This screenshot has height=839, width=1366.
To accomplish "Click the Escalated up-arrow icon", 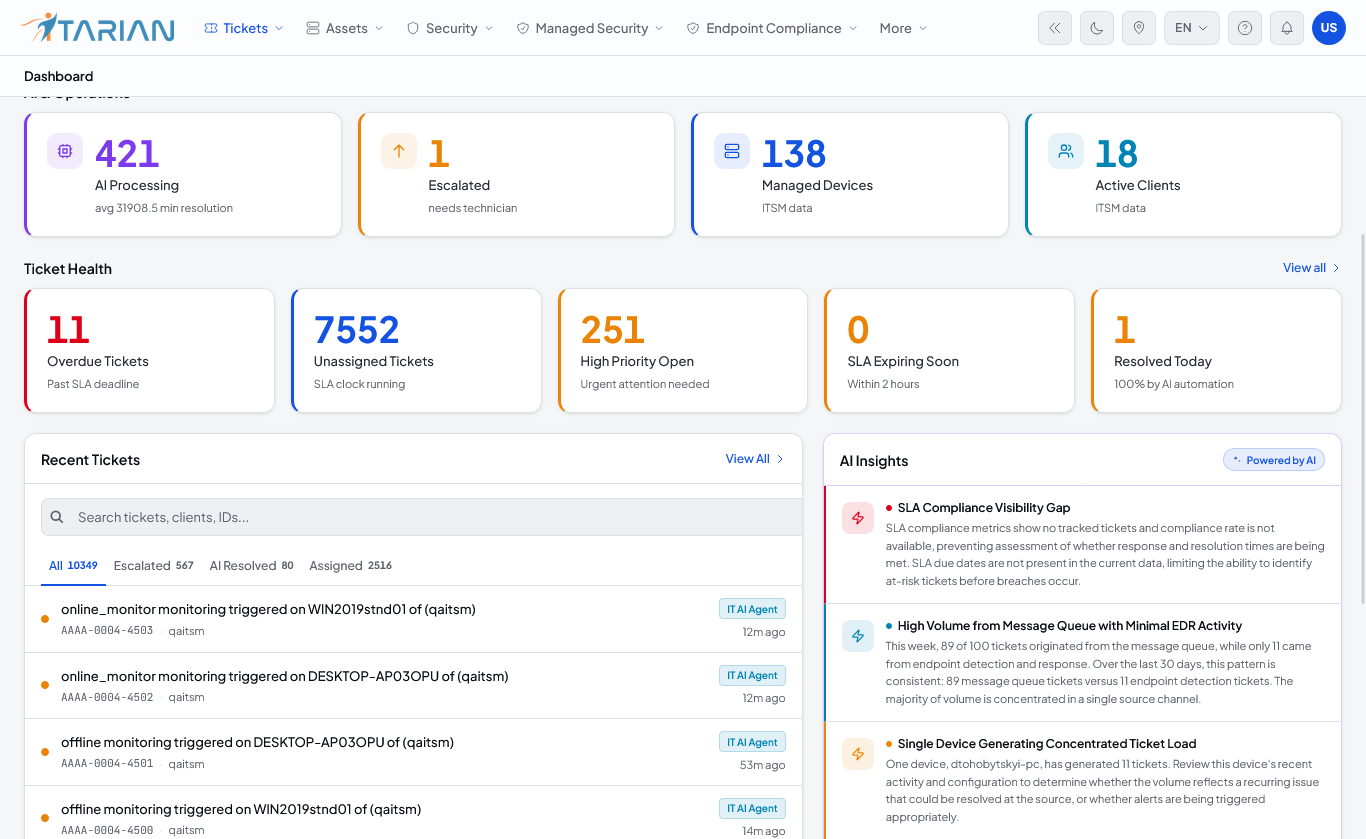I will point(399,151).
